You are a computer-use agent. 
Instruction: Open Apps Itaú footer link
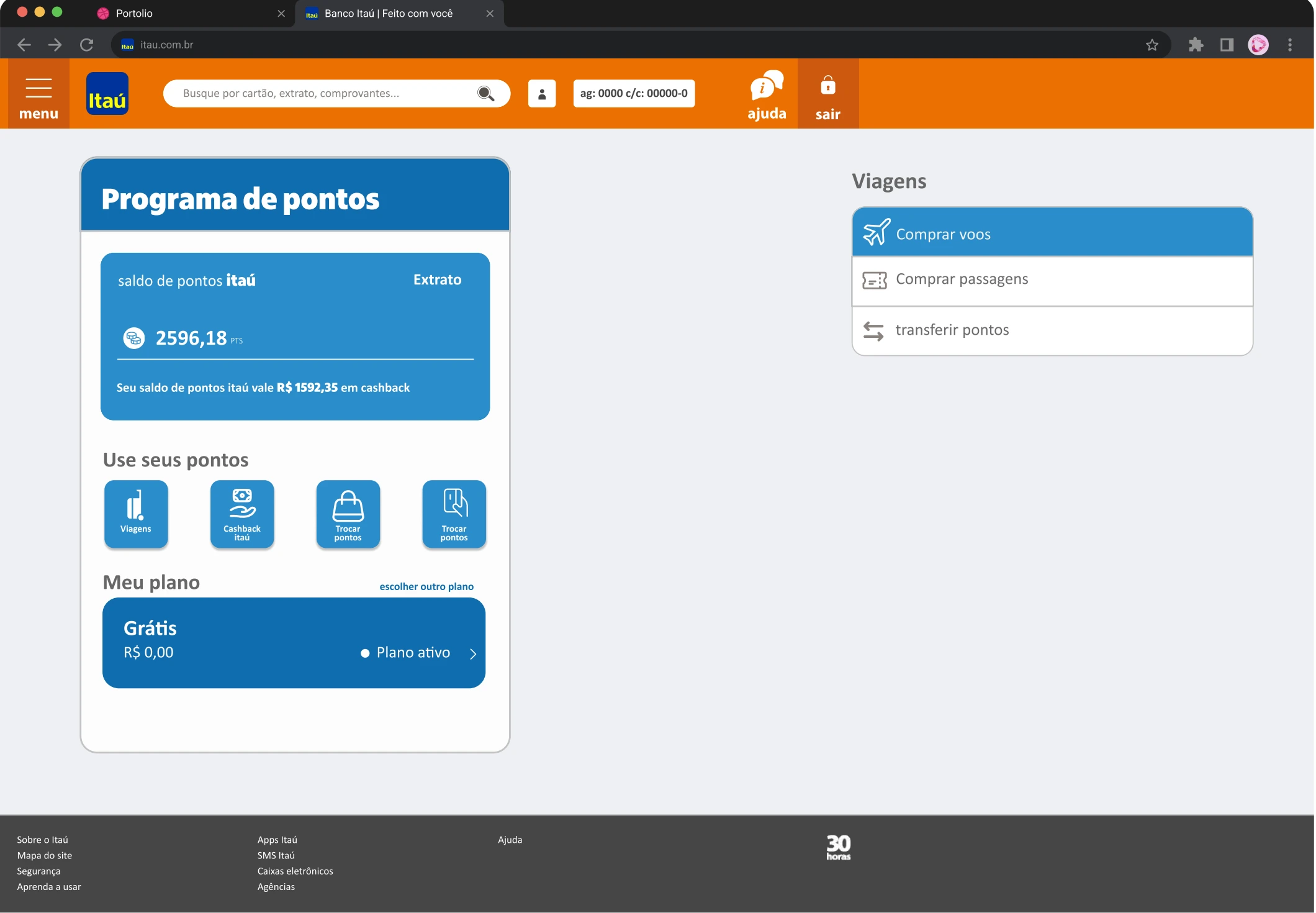277,840
